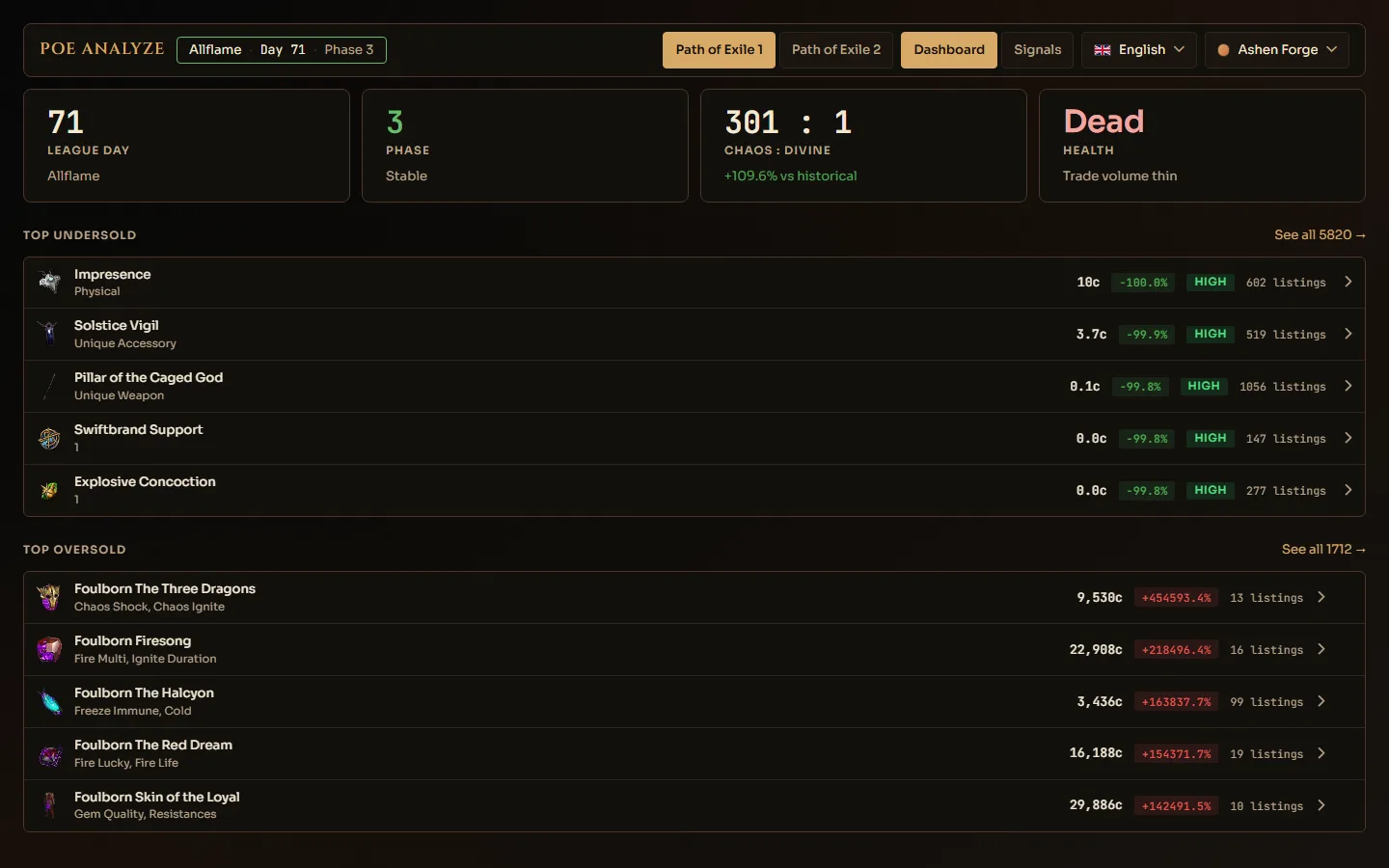Expand the Impresence row chevron
This screenshot has width=1389, height=868.
[1348, 282]
